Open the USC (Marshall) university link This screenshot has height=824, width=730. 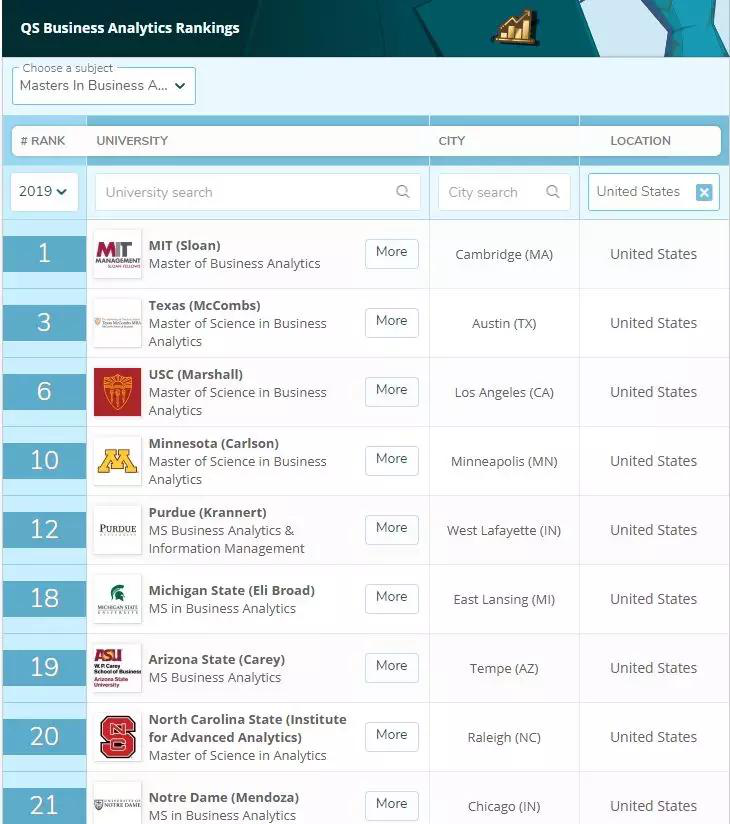coord(196,374)
